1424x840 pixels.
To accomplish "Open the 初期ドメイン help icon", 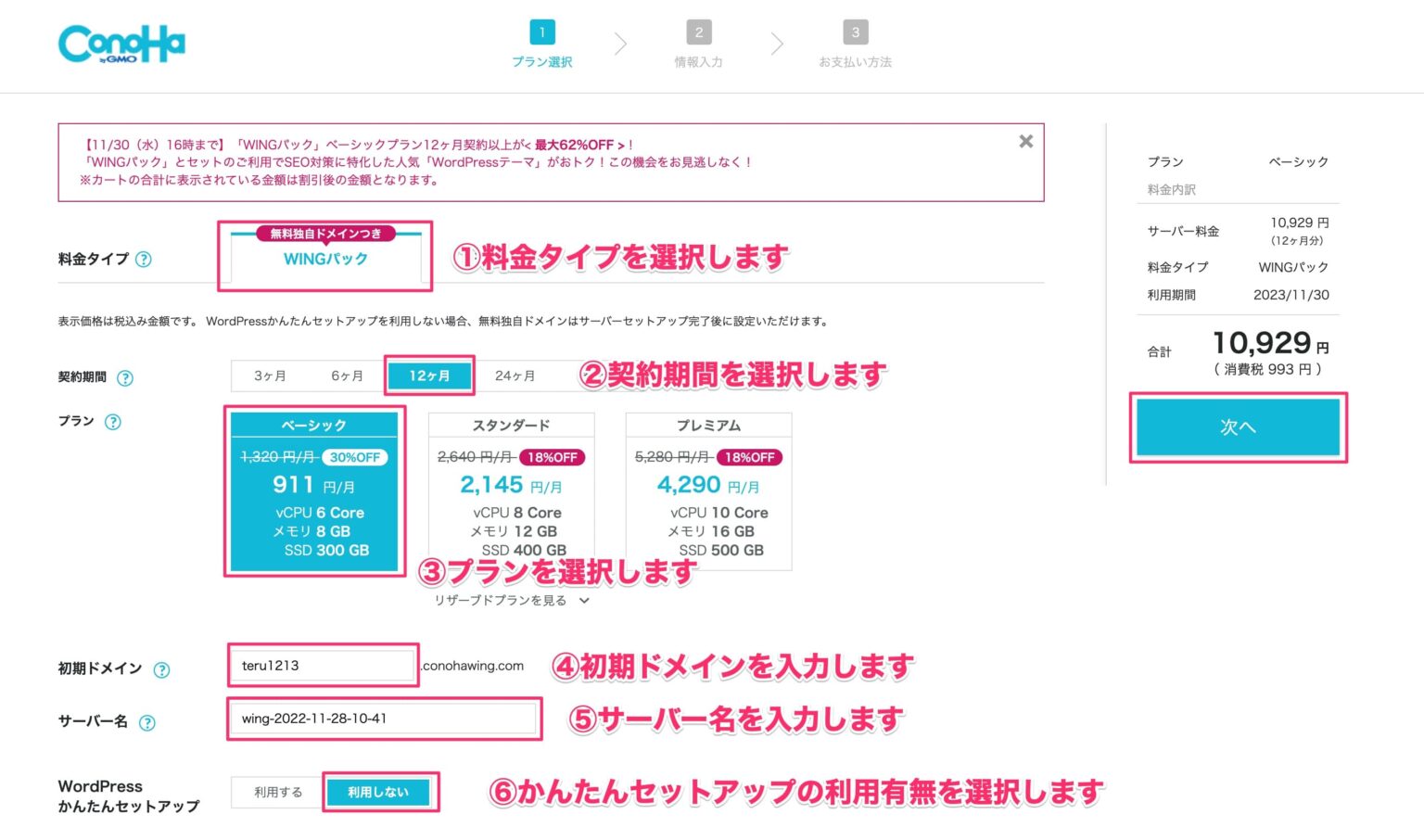I will coord(162,668).
